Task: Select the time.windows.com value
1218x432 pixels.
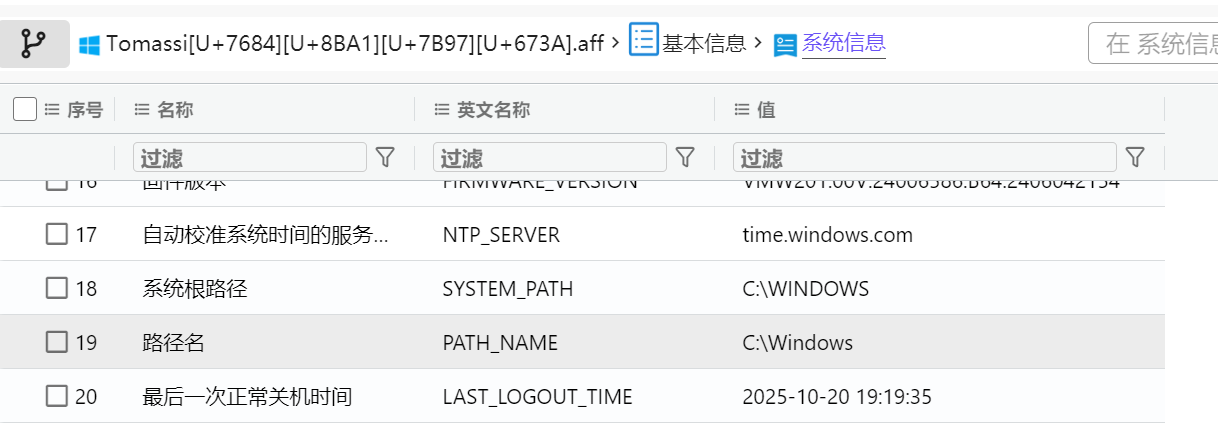Action: (827, 235)
